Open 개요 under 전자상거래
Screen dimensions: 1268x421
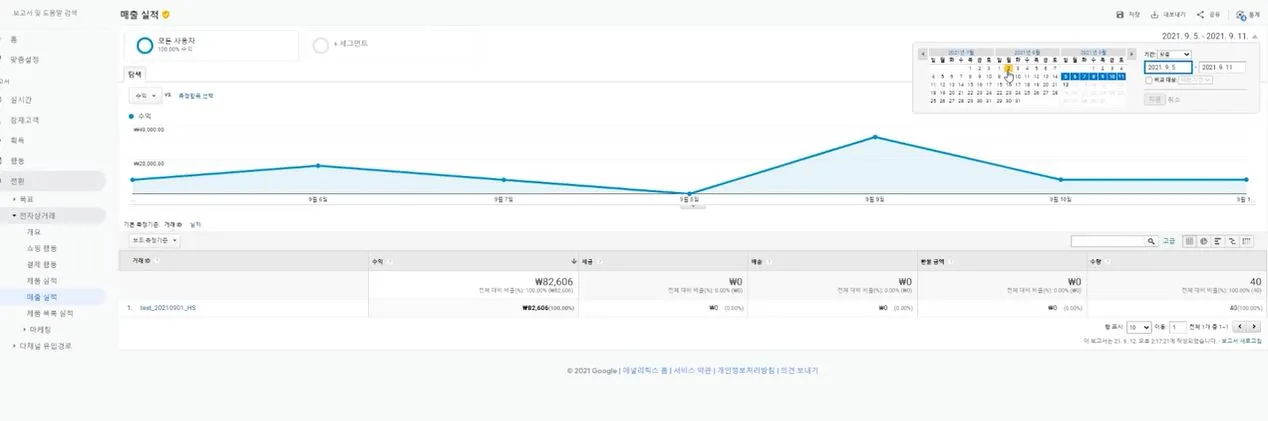pyautogui.click(x=34, y=232)
